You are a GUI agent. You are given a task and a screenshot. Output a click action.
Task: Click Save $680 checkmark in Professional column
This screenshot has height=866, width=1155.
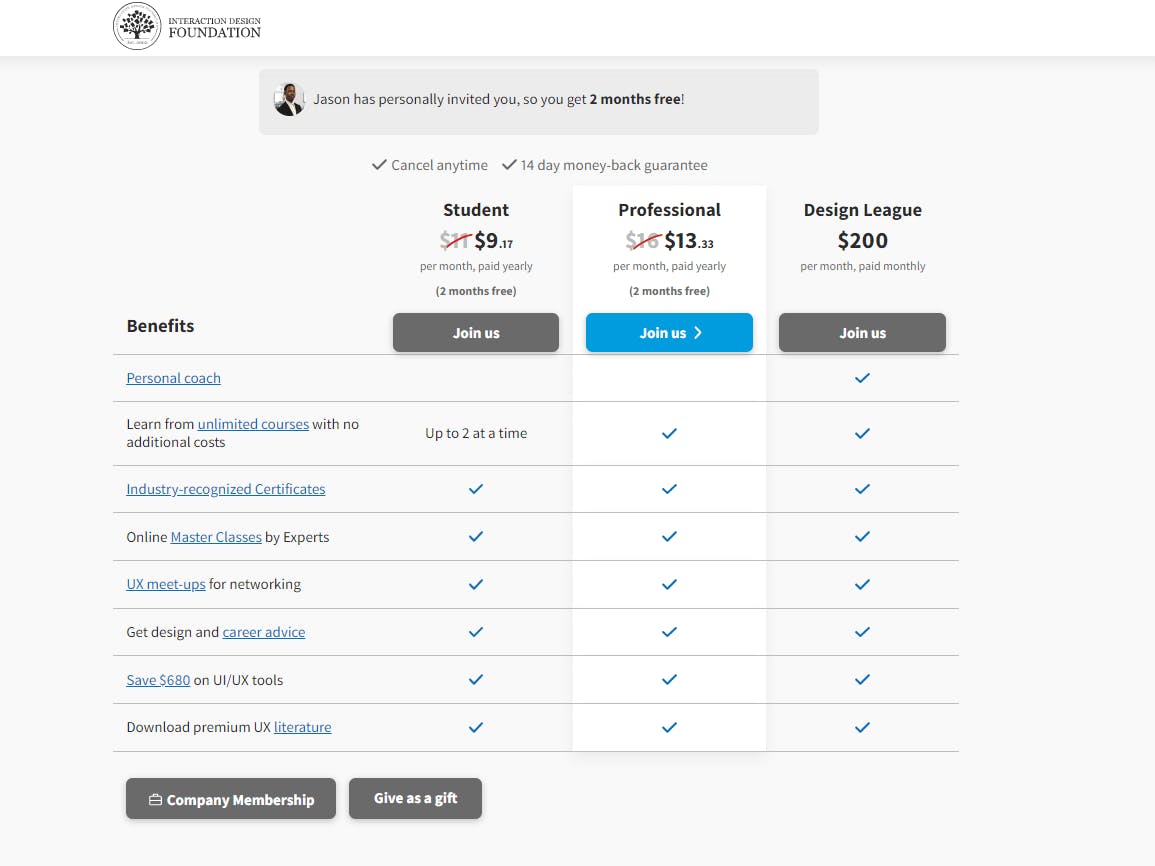669,679
